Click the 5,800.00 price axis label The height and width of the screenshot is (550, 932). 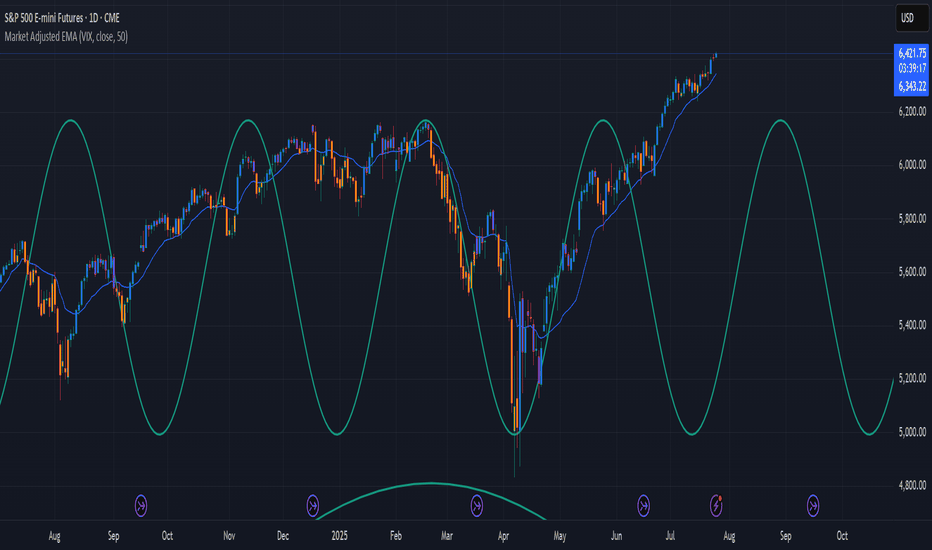pos(912,218)
